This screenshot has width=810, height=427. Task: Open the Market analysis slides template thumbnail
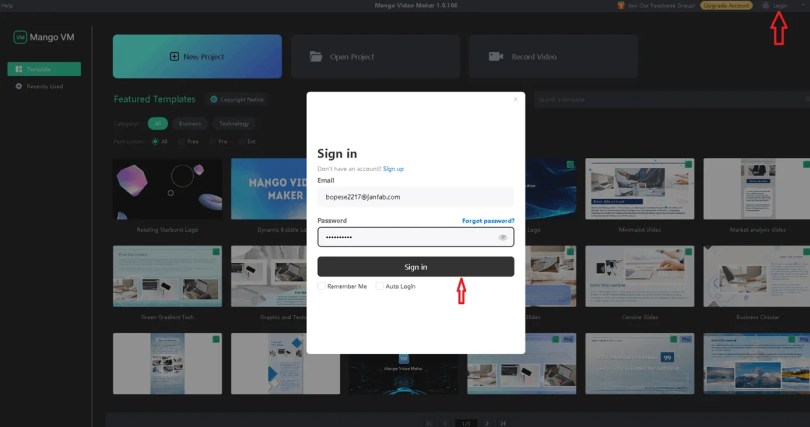(x=757, y=188)
